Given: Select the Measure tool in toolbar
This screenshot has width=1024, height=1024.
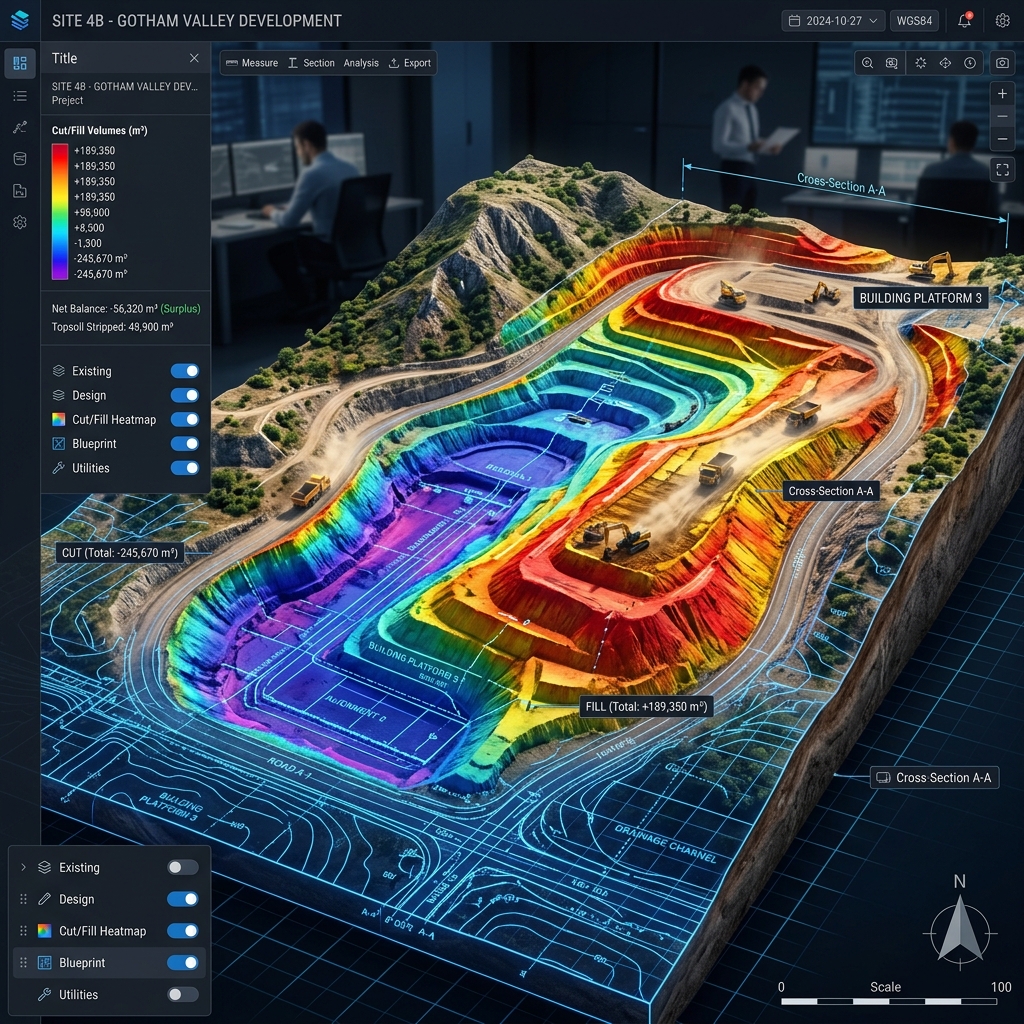Looking at the screenshot, I should [252, 63].
